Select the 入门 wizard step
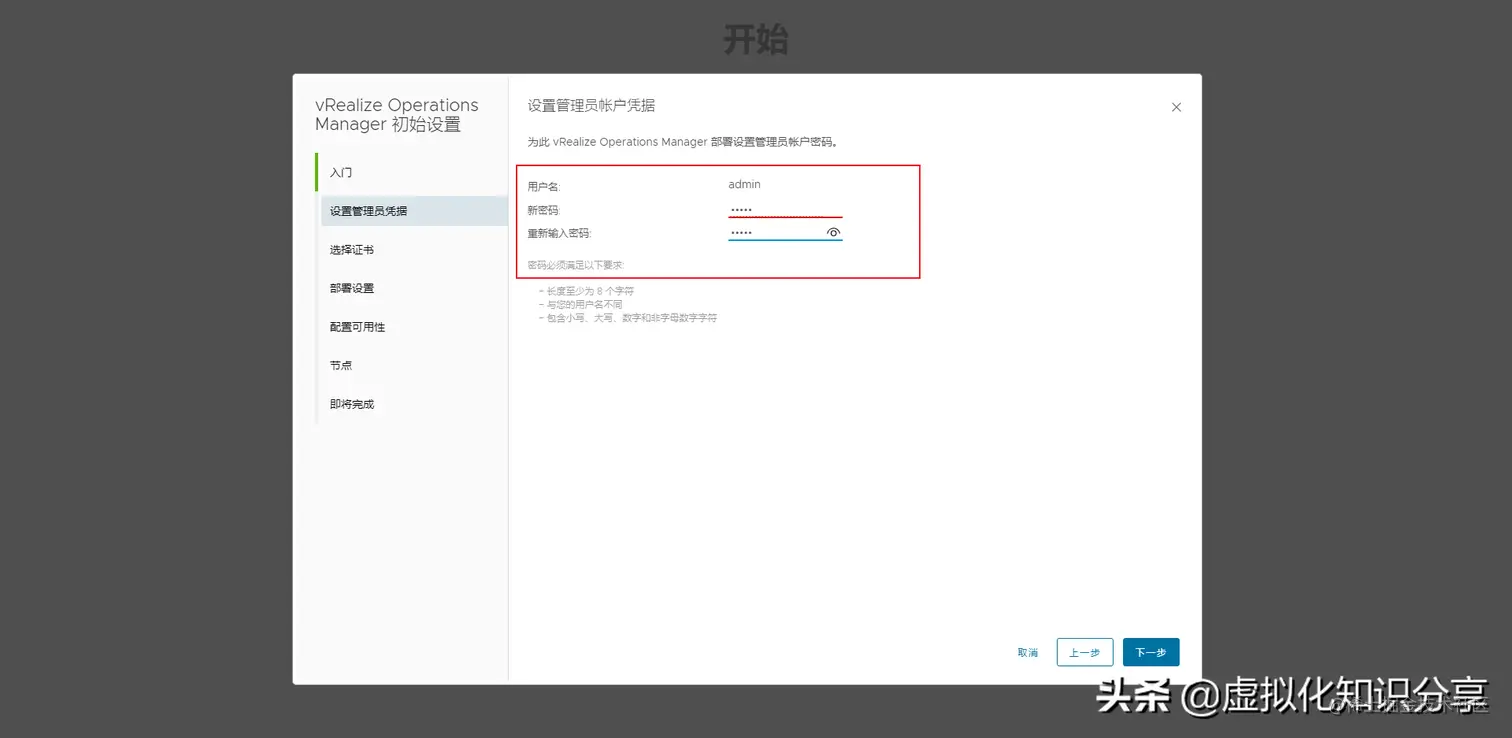The height and width of the screenshot is (738, 1512). 340,172
